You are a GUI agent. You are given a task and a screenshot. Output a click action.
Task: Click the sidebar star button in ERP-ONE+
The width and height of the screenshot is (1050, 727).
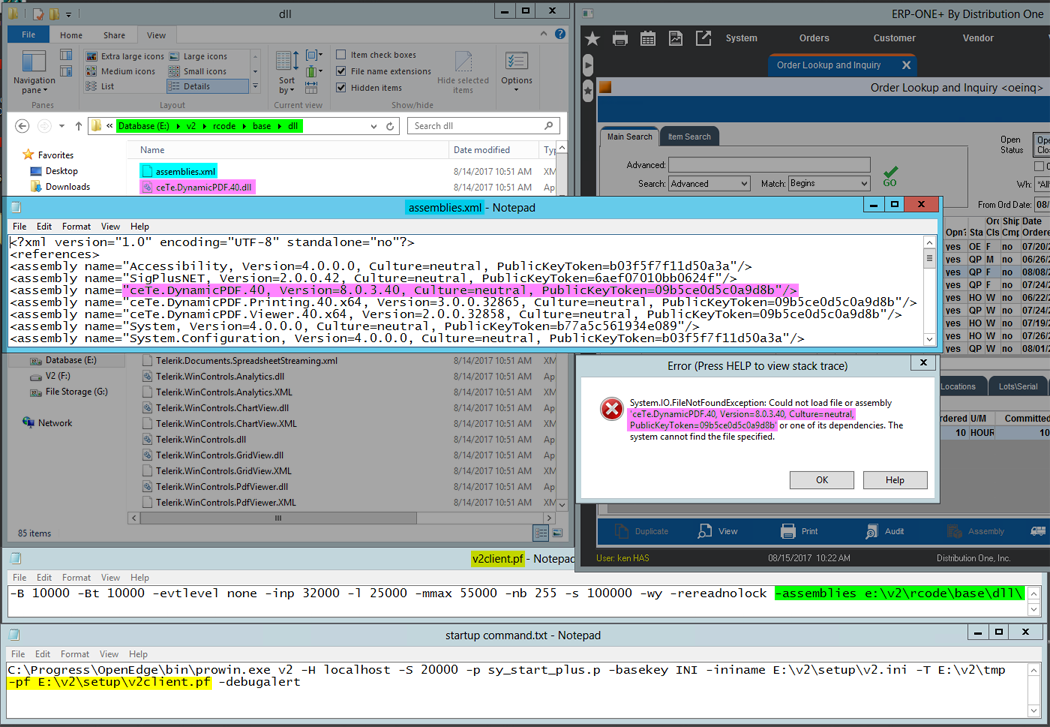[x=587, y=91]
